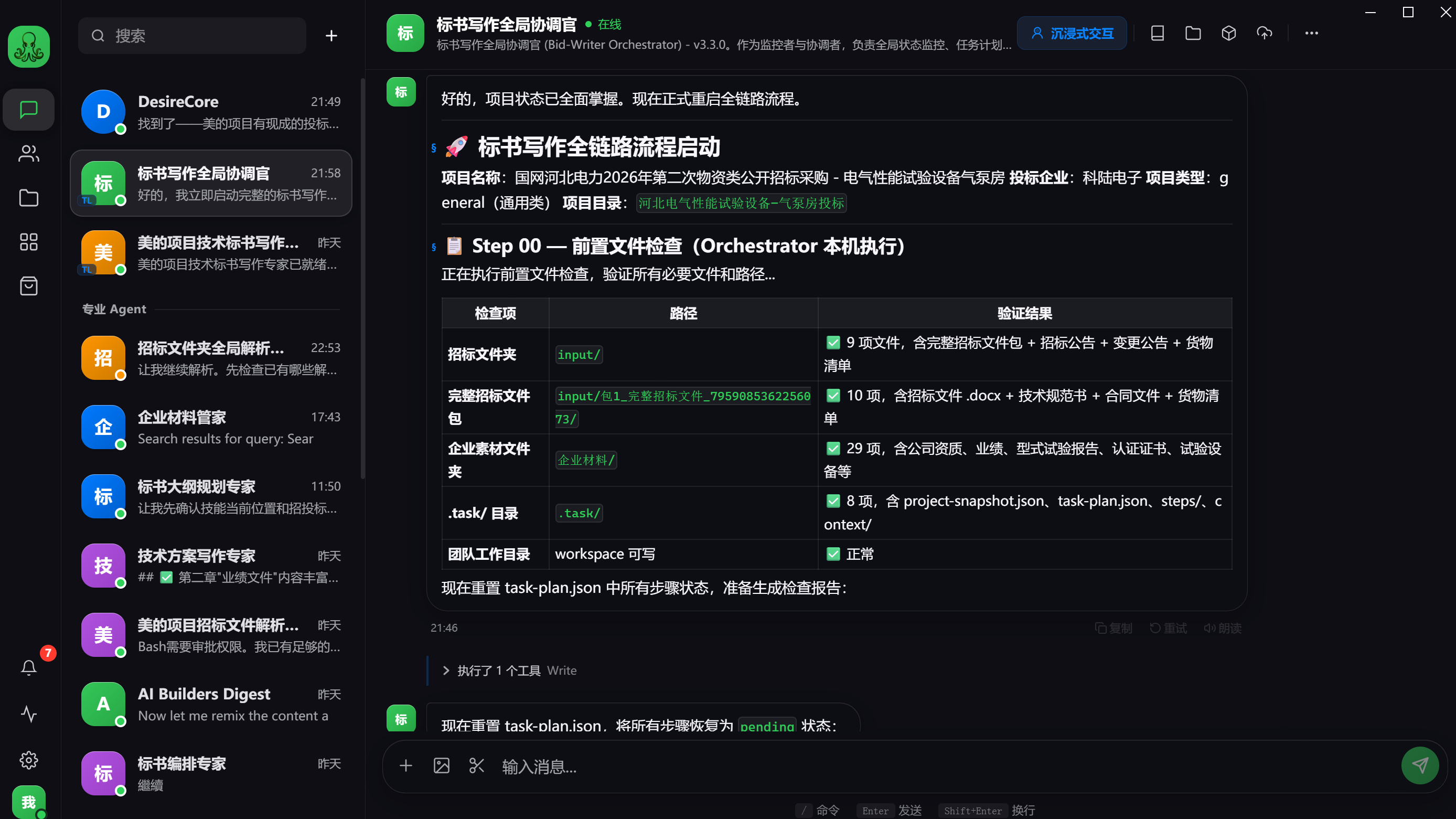
Task: Click the scissors icon in the message bar
Action: [476, 766]
